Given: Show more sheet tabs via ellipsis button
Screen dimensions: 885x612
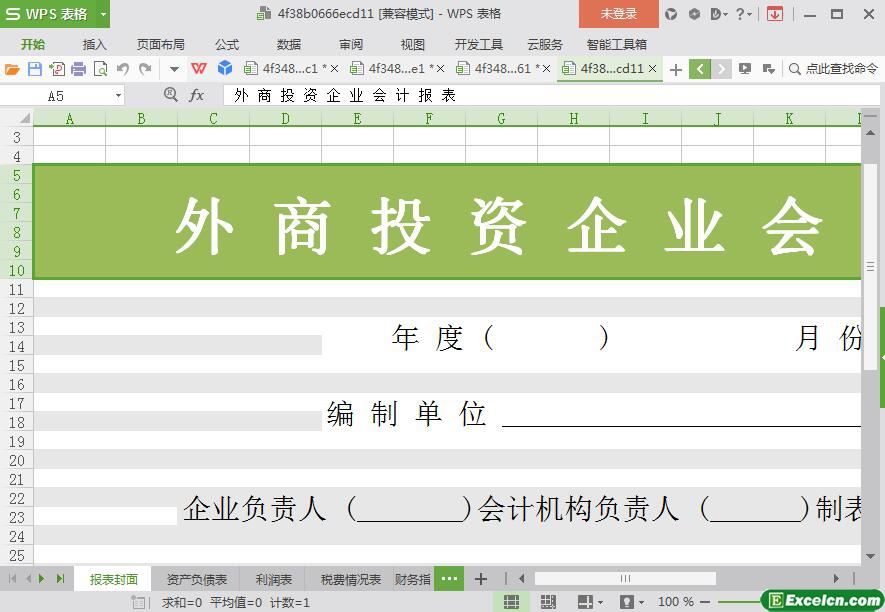Looking at the screenshot, I should pyautogui.click(x=449, y=579).
